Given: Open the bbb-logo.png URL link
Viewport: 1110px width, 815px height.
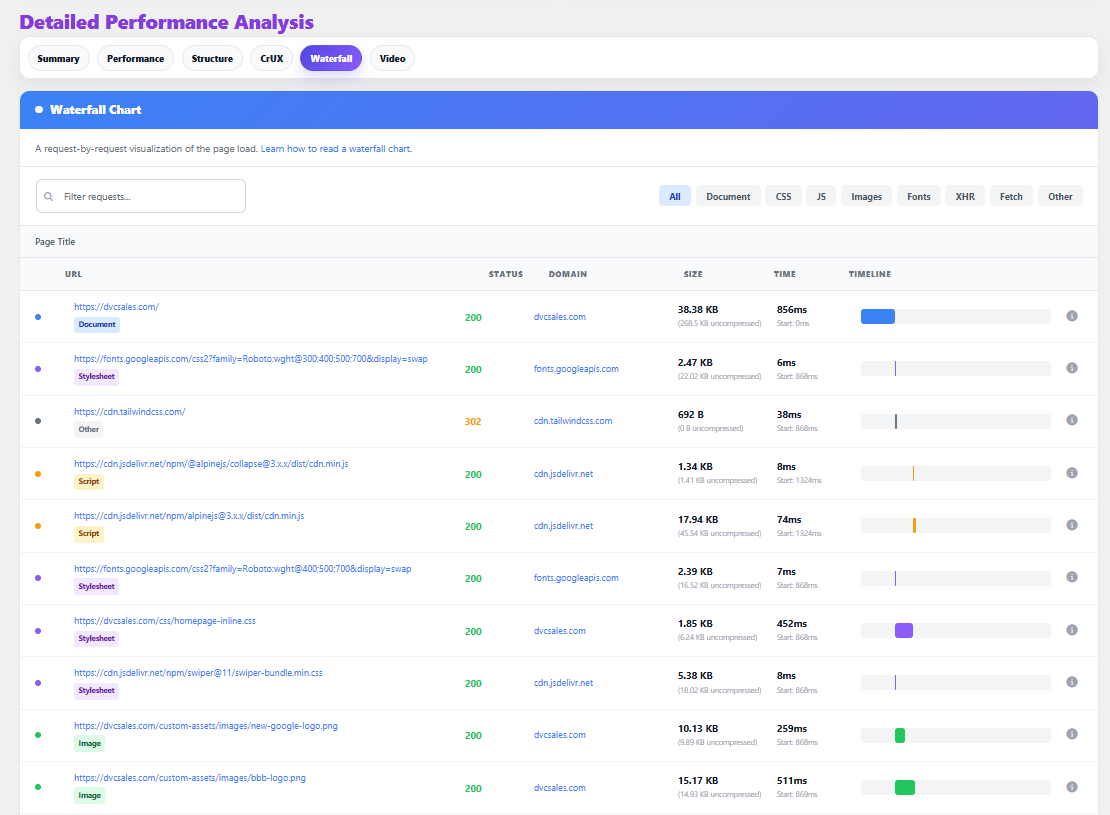Looking at the screenshot, I should pos(190,777).
